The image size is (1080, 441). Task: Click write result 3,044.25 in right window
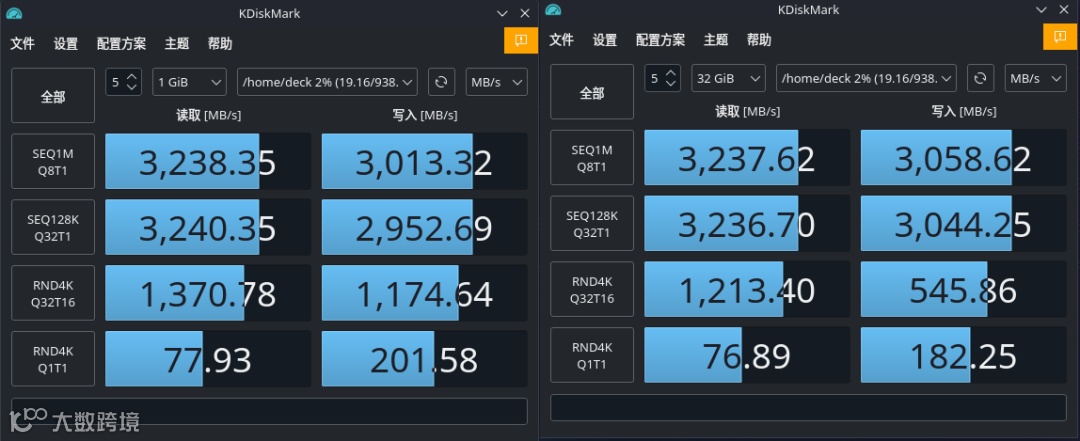tap(964, 223)
